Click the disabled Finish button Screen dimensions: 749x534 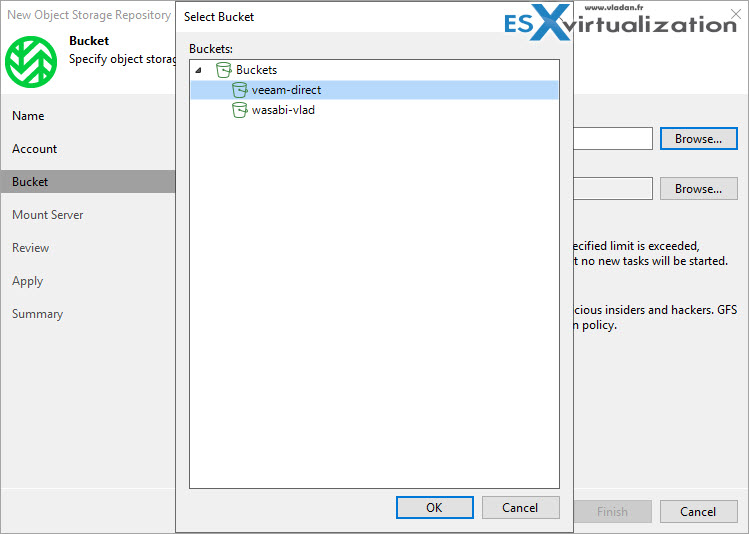click(613, 512)
